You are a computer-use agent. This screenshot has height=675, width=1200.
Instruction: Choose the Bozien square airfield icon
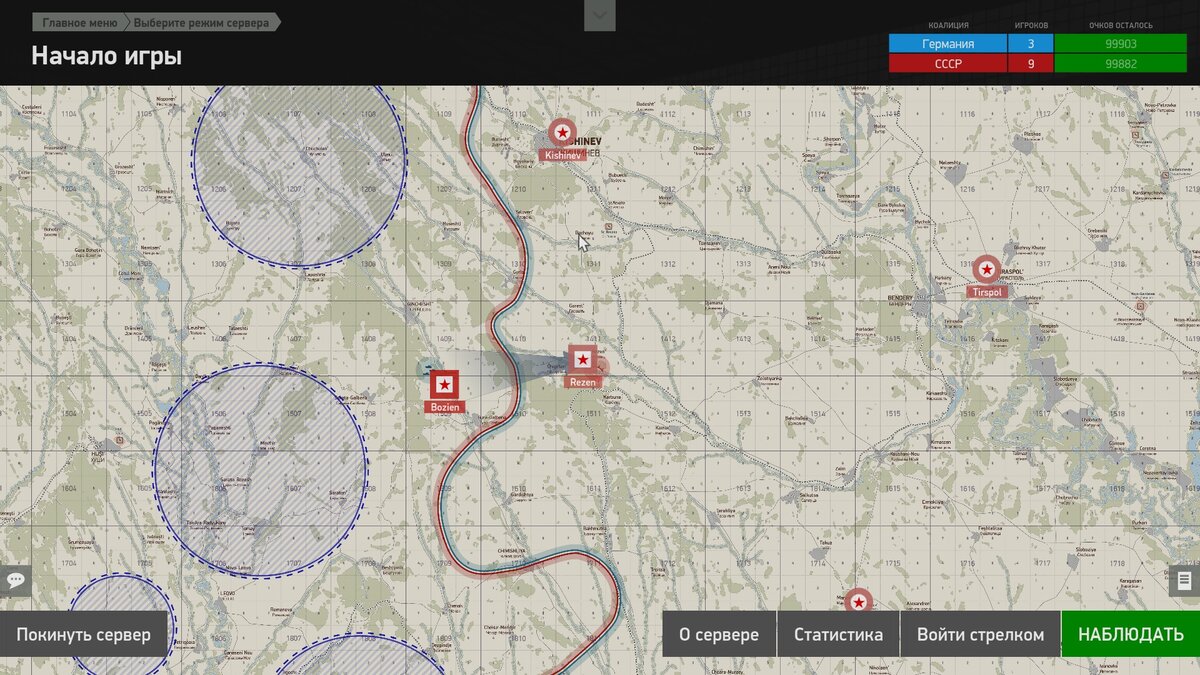pyautogui.click(x=444, y=384)
